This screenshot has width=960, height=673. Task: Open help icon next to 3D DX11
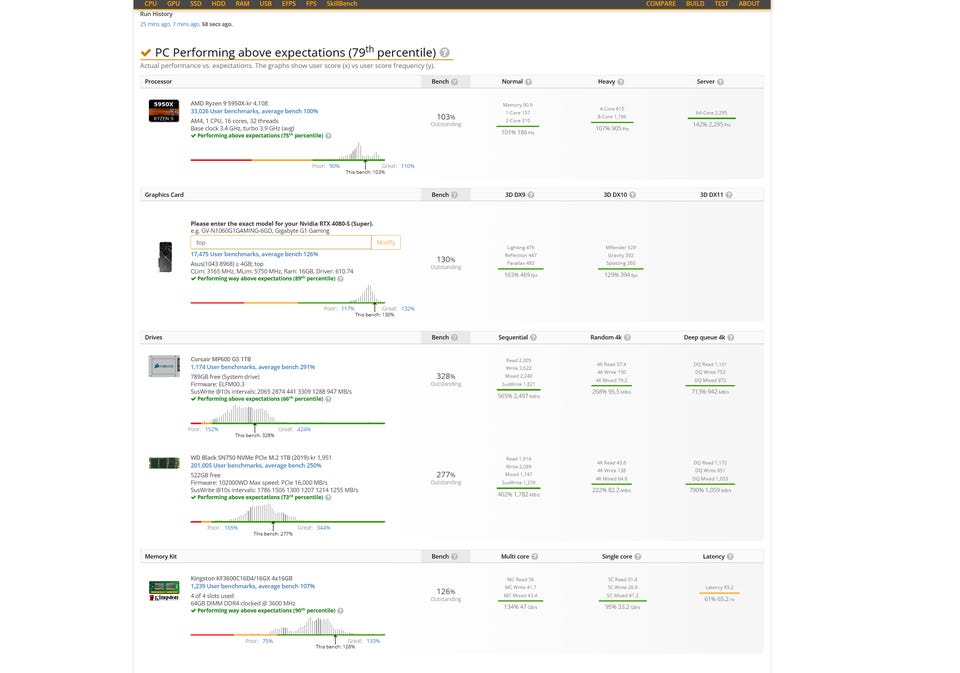coord(729,195)
